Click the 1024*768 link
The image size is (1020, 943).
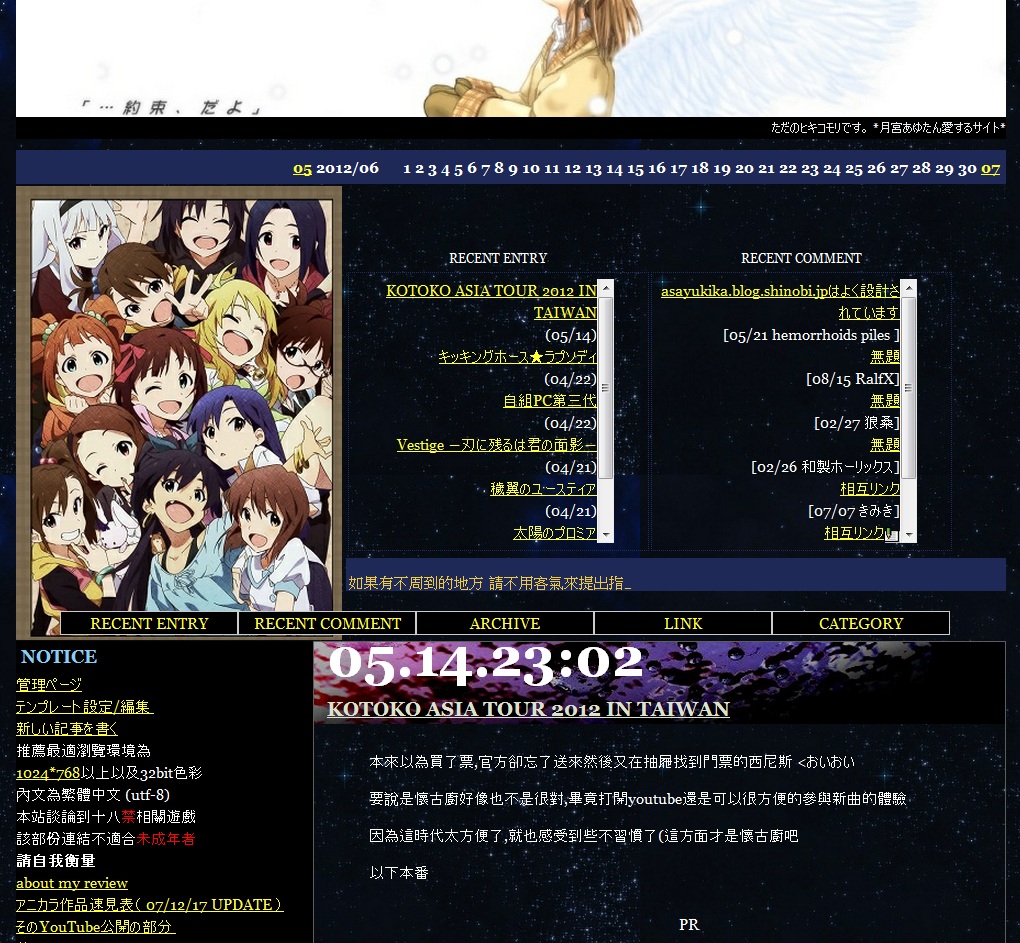[x=48, y=773]
